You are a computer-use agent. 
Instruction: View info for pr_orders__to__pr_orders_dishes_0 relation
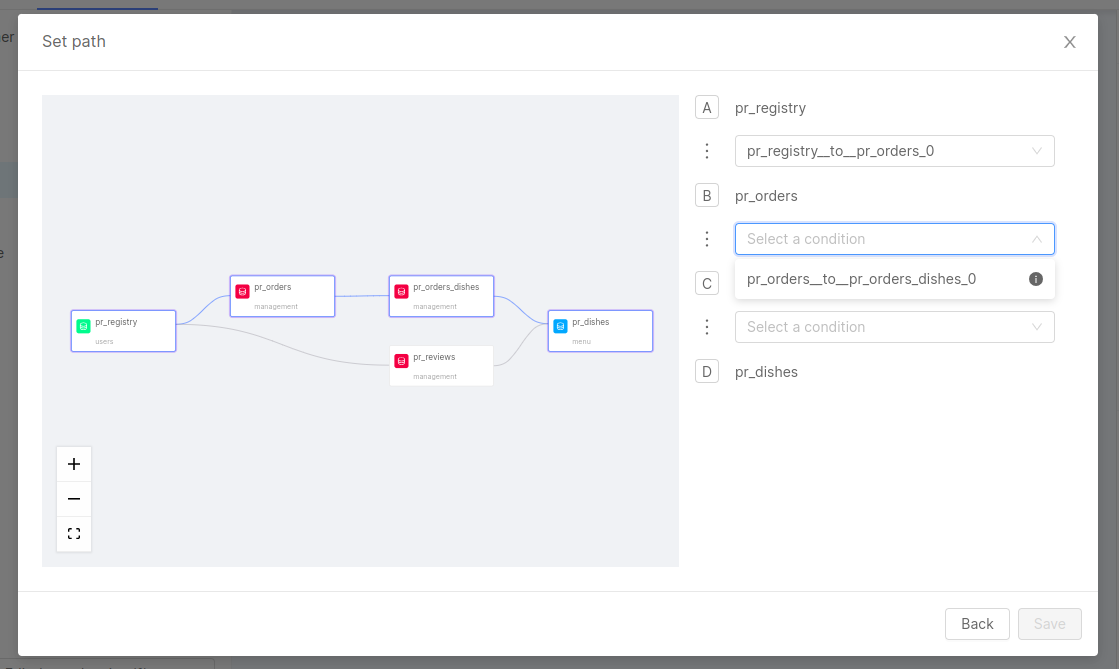1035,279
